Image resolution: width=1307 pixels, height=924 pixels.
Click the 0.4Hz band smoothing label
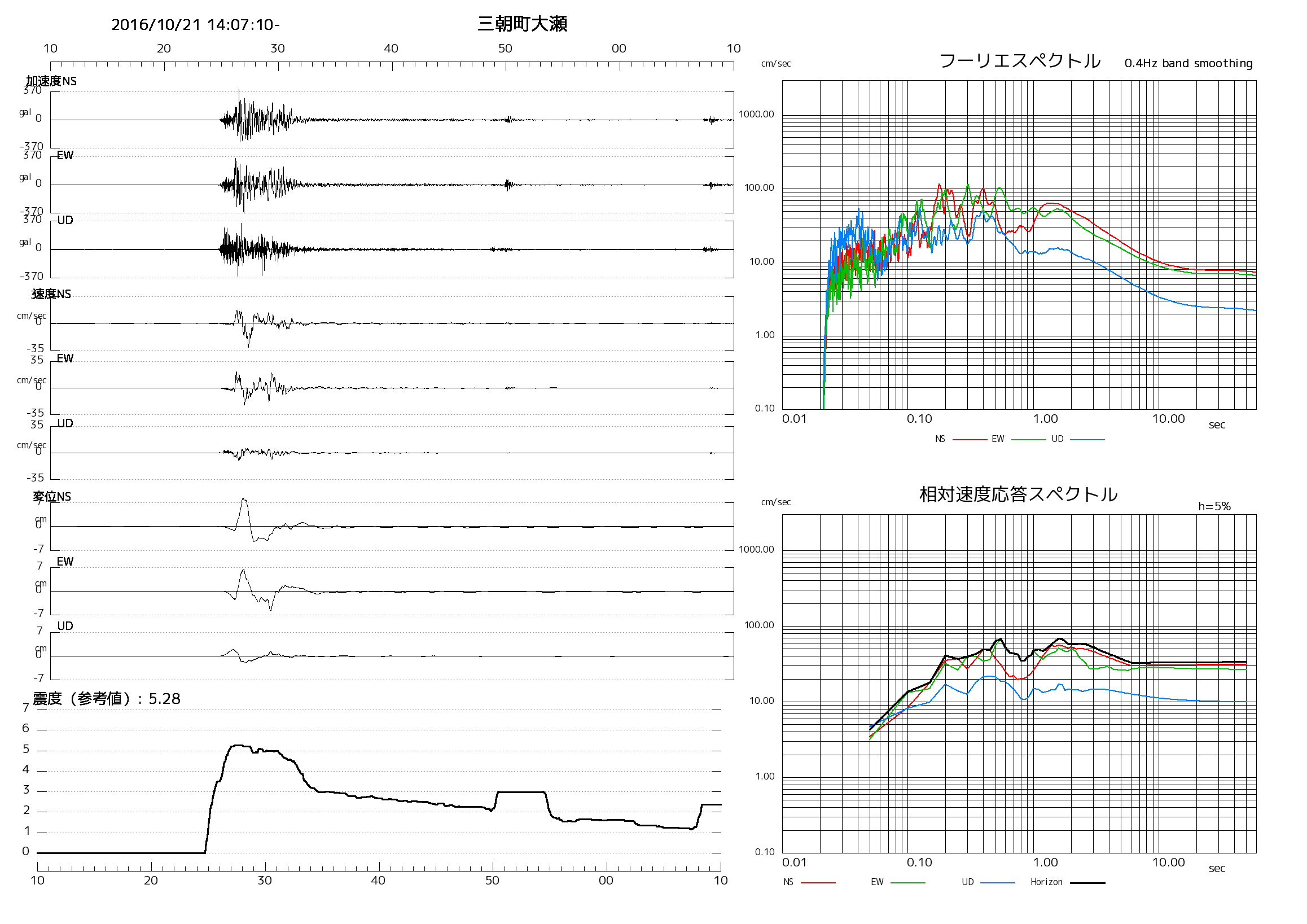point(1188,63)
